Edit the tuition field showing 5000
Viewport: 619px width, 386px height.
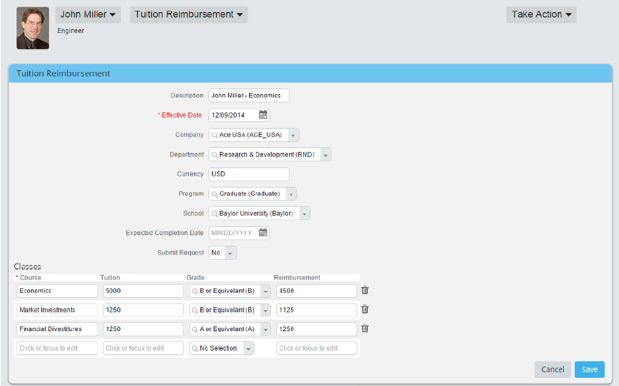(x=143, y=291)
